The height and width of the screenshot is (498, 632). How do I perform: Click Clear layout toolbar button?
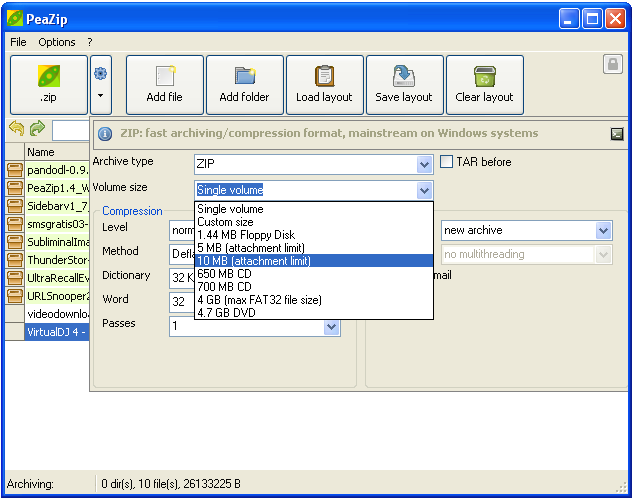(x=484, y=85)
